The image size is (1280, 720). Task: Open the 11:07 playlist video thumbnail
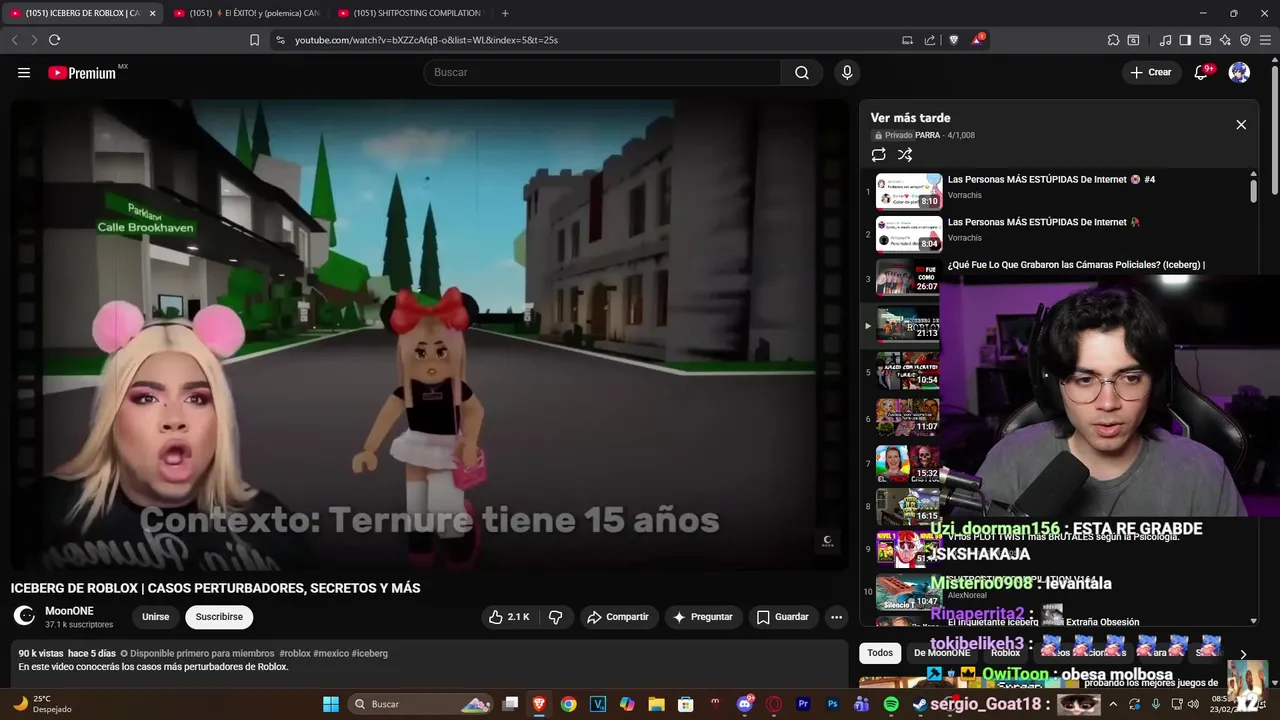[908, 415]
